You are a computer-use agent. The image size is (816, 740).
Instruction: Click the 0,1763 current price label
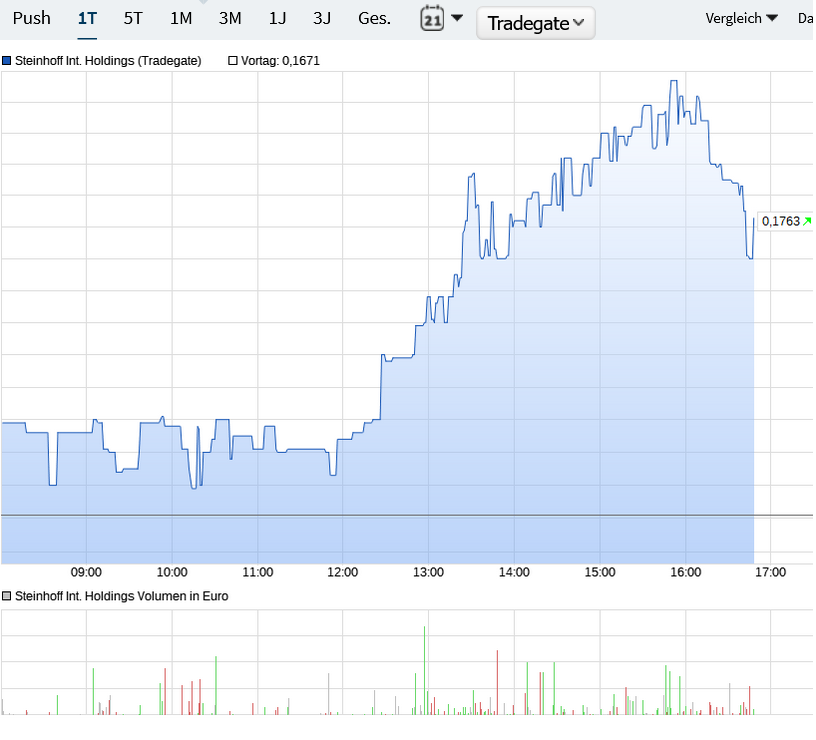pos(783,221)
